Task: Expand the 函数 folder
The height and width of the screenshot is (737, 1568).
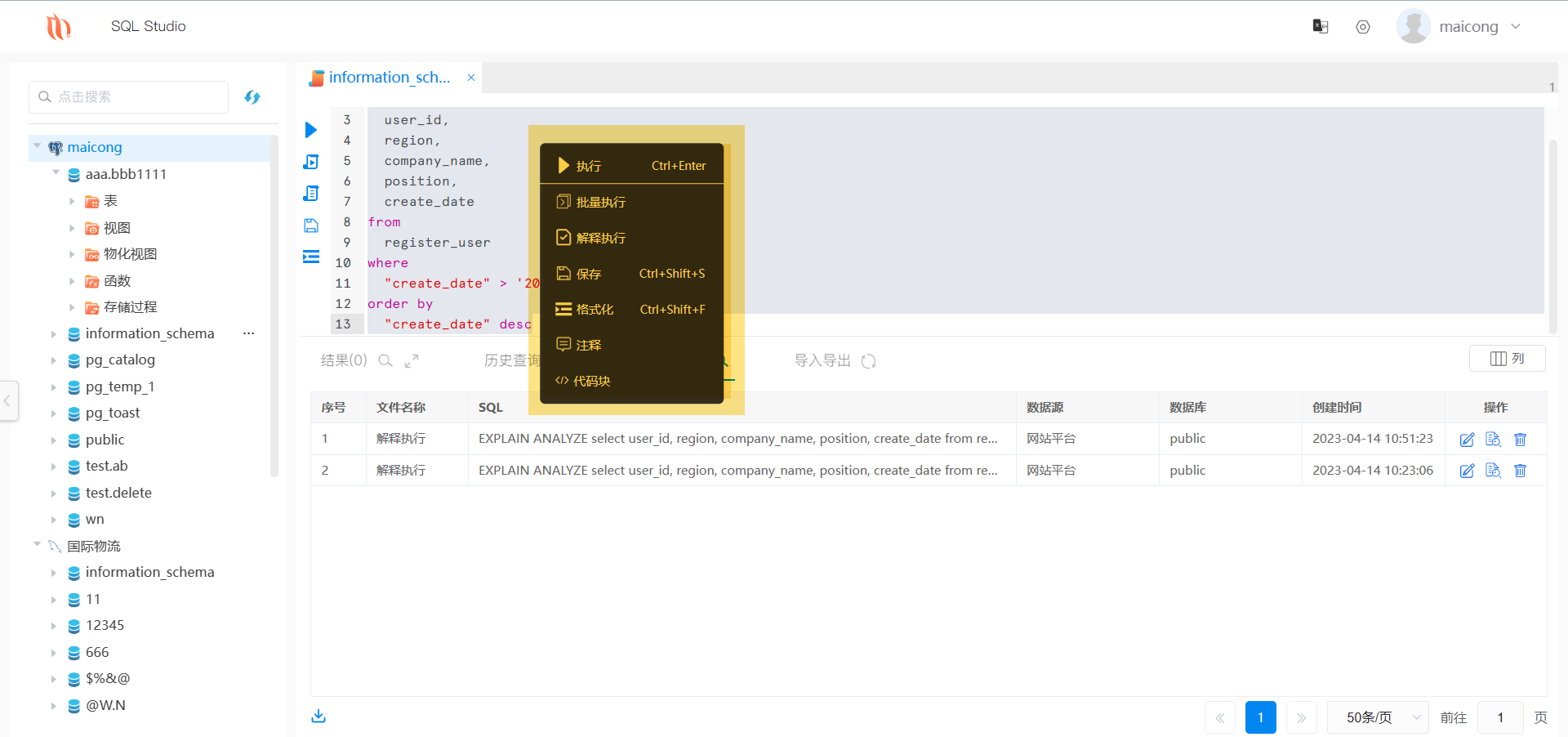Action: (x=72, y=281)
